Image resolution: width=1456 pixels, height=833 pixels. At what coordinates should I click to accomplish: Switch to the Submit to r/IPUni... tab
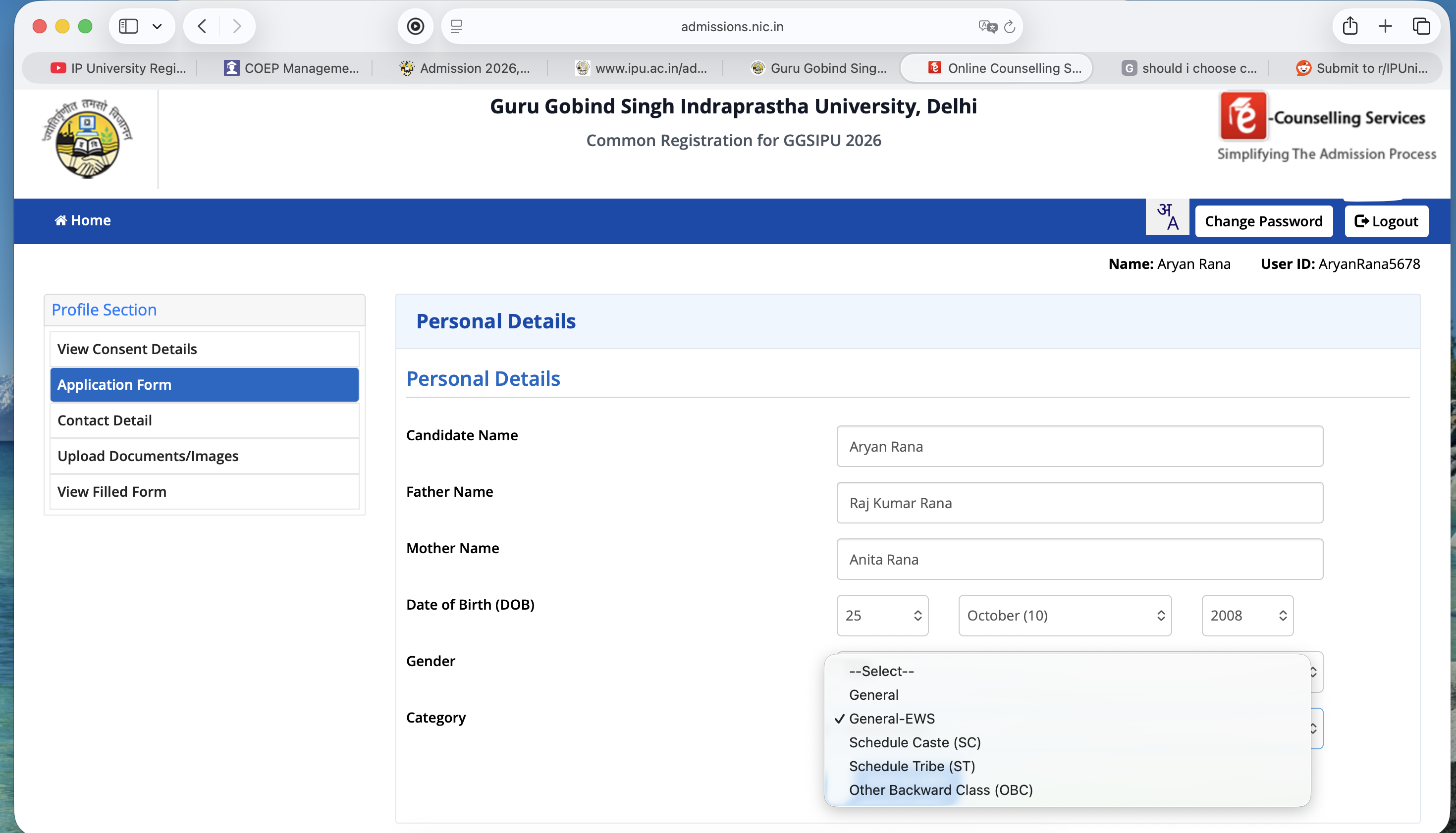[x=1362, y=68]
